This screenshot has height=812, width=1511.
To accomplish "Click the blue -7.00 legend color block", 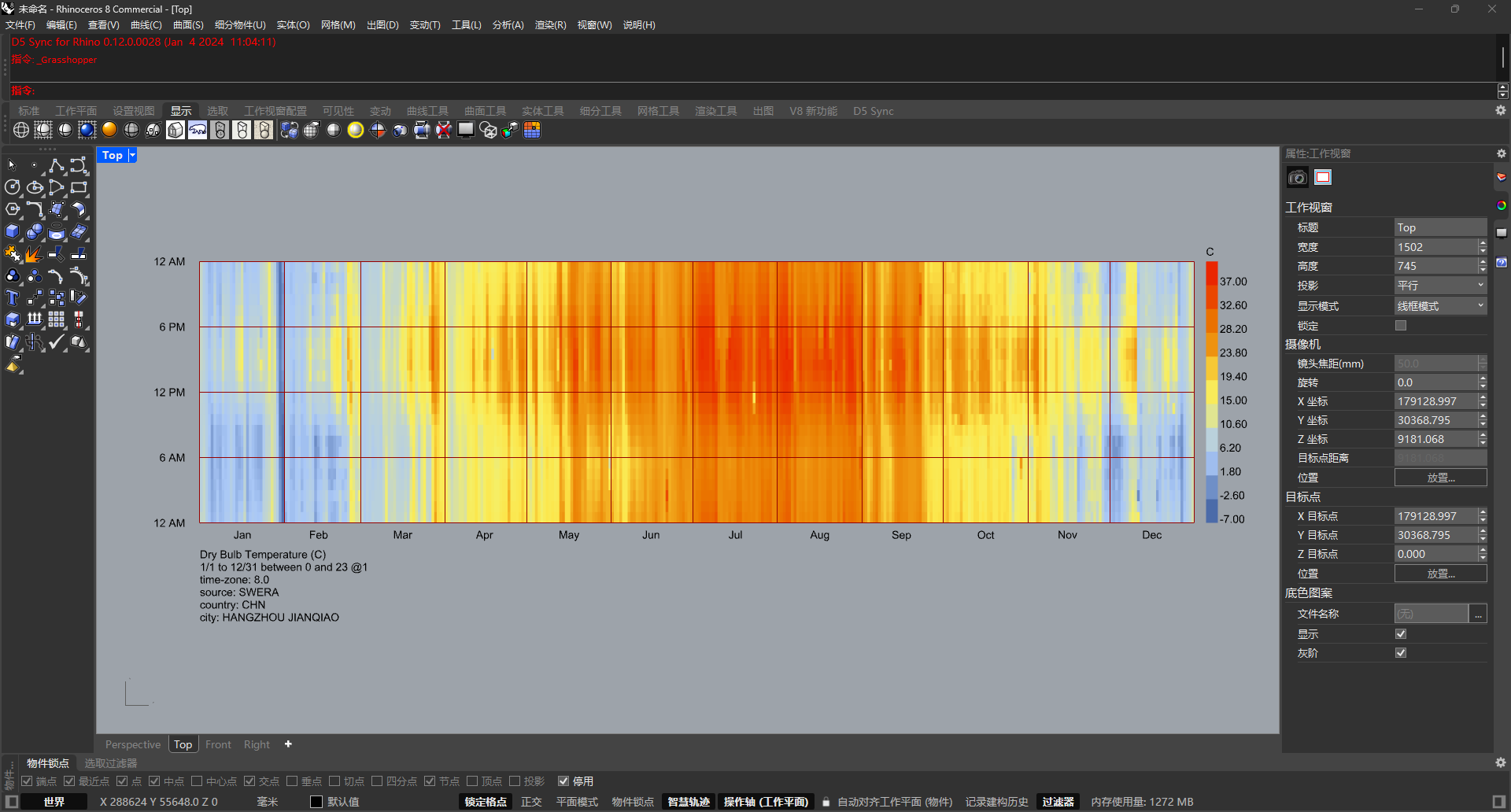I will pyautogui.click(x=1212, y=511).
